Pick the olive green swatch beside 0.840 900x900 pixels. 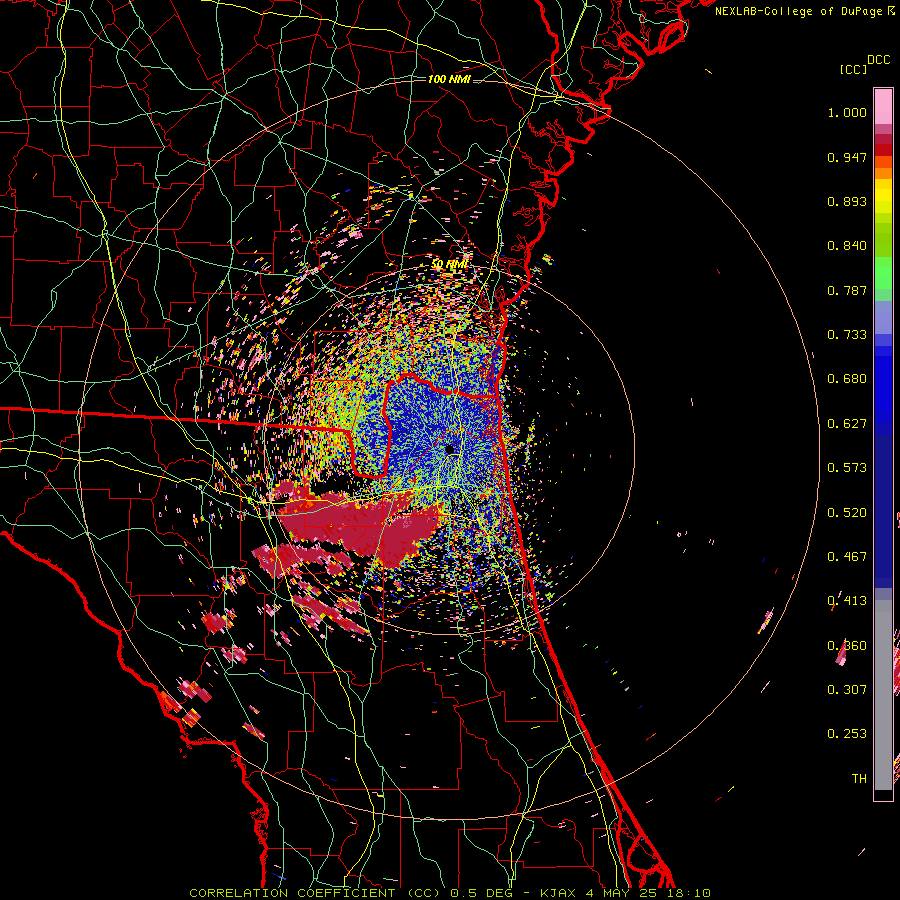coord(883,240)
